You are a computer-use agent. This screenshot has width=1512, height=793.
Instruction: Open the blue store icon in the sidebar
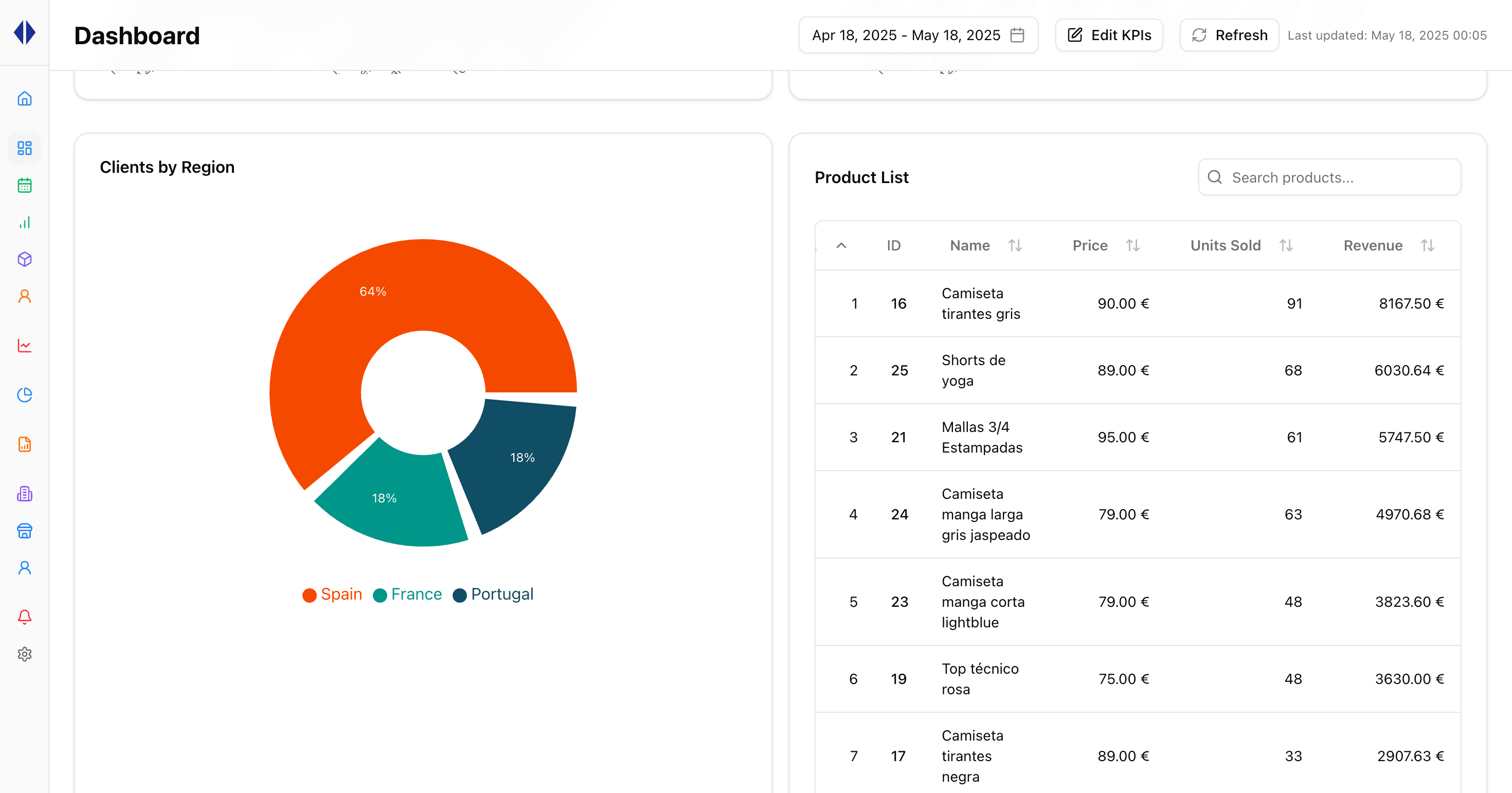point(25,531)
